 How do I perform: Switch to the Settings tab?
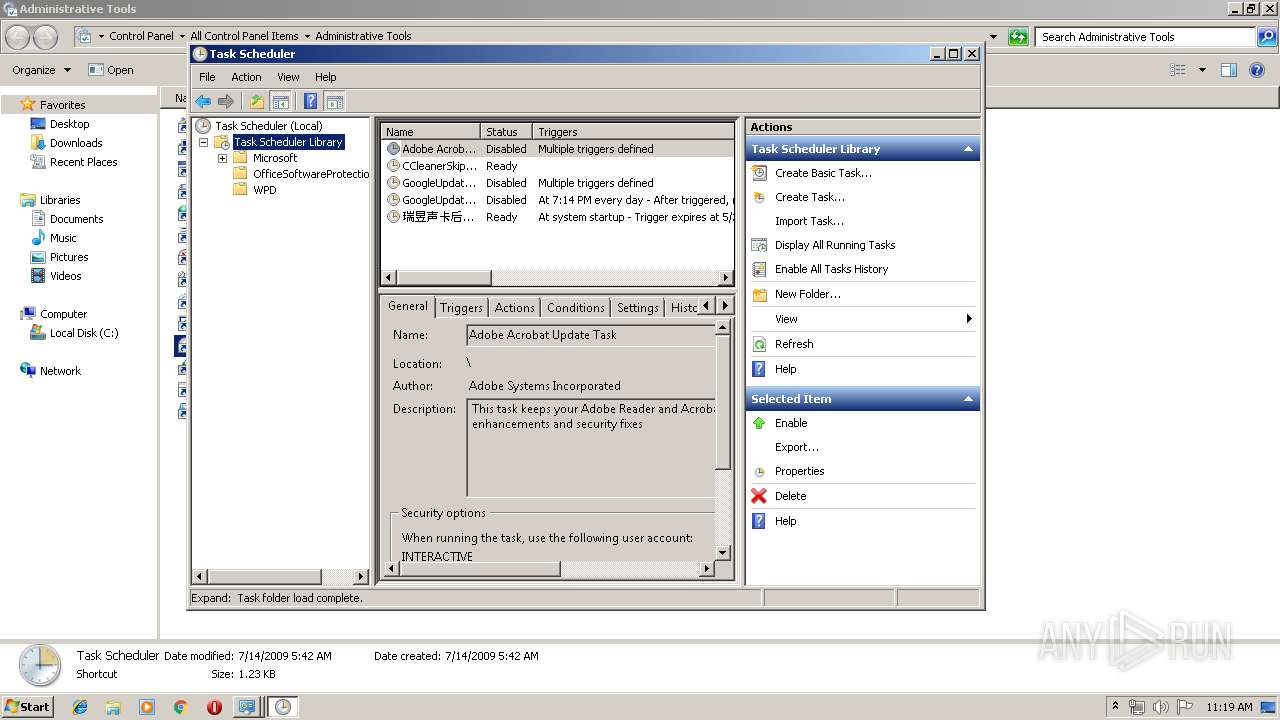pyautogui.click(x=637, y=308)
